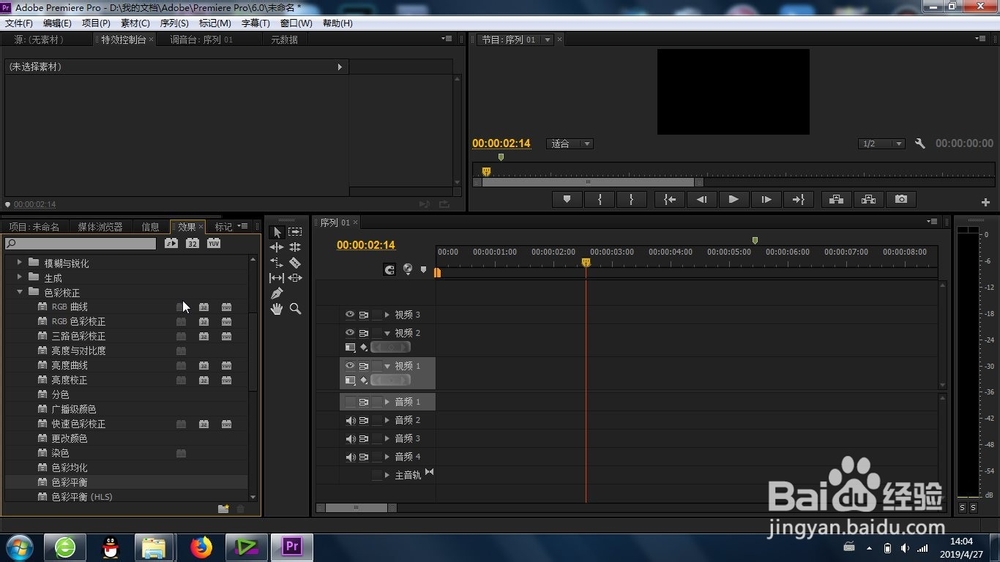Viewport: 1000px width, 562px height.
Task: Expand the 音频 1 track
Action: (x=387, y=402)
